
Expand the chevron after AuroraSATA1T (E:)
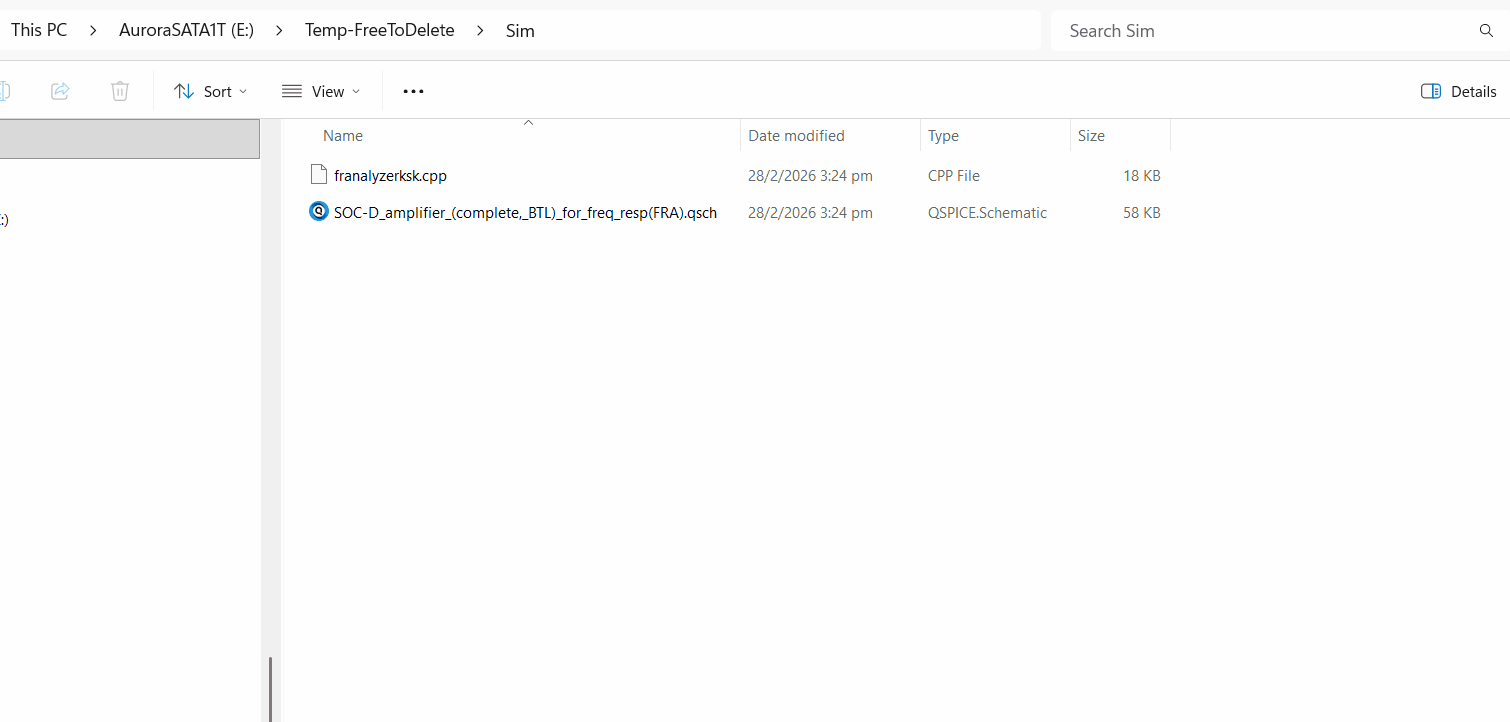pos(279,31)
